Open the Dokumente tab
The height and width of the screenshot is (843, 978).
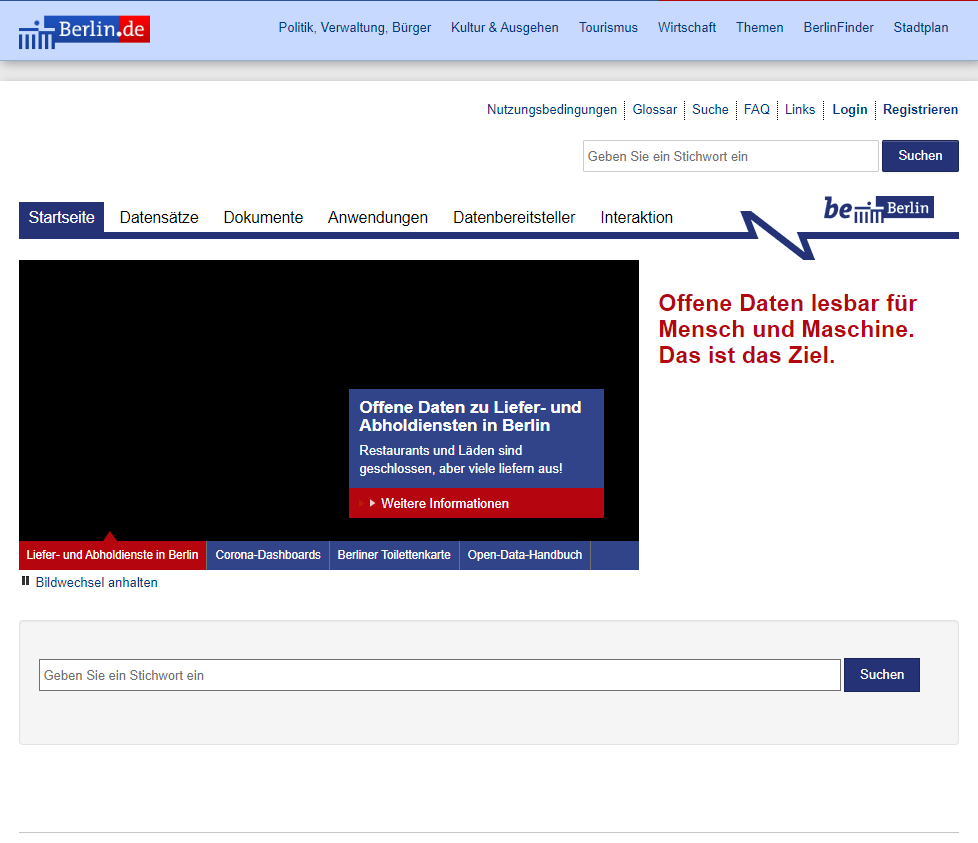click(263, 217)
